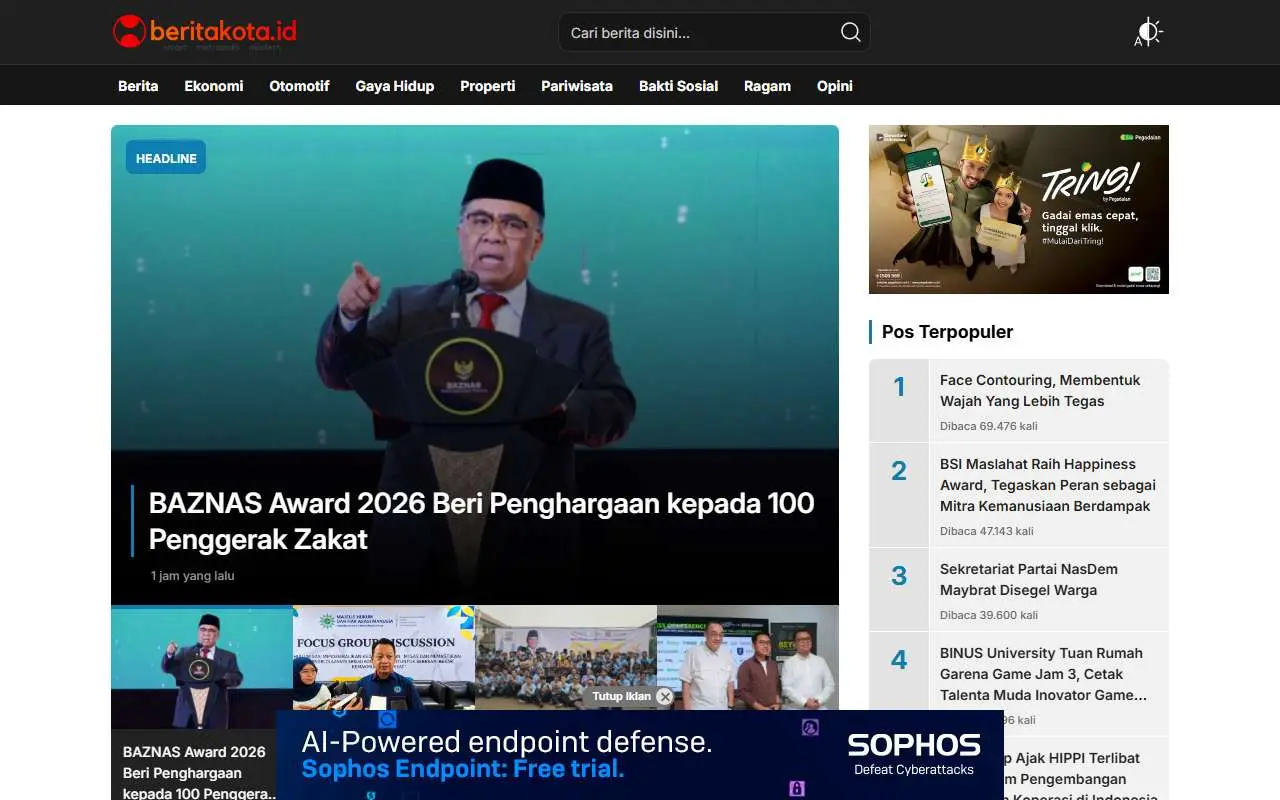
Task: Read 'Sekretariat Partai NasDem Maybrat Disegel Warga'
Action: click(1029, 579)
